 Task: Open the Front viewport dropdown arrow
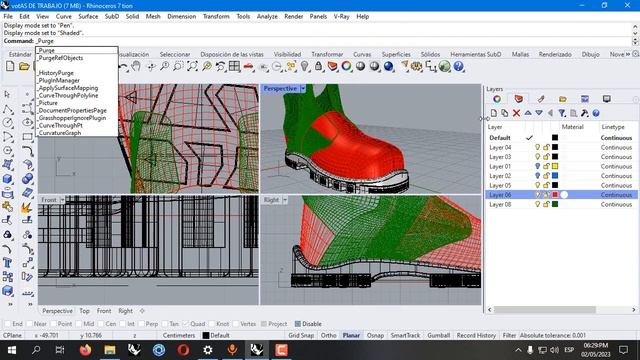(x=62, y=200)
